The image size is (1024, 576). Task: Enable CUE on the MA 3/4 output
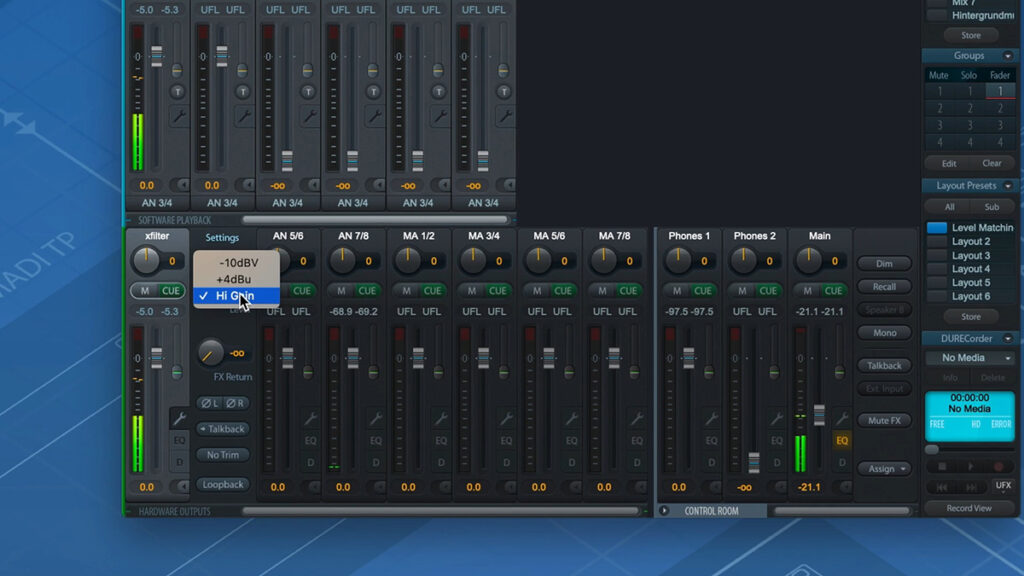[498, 291]
